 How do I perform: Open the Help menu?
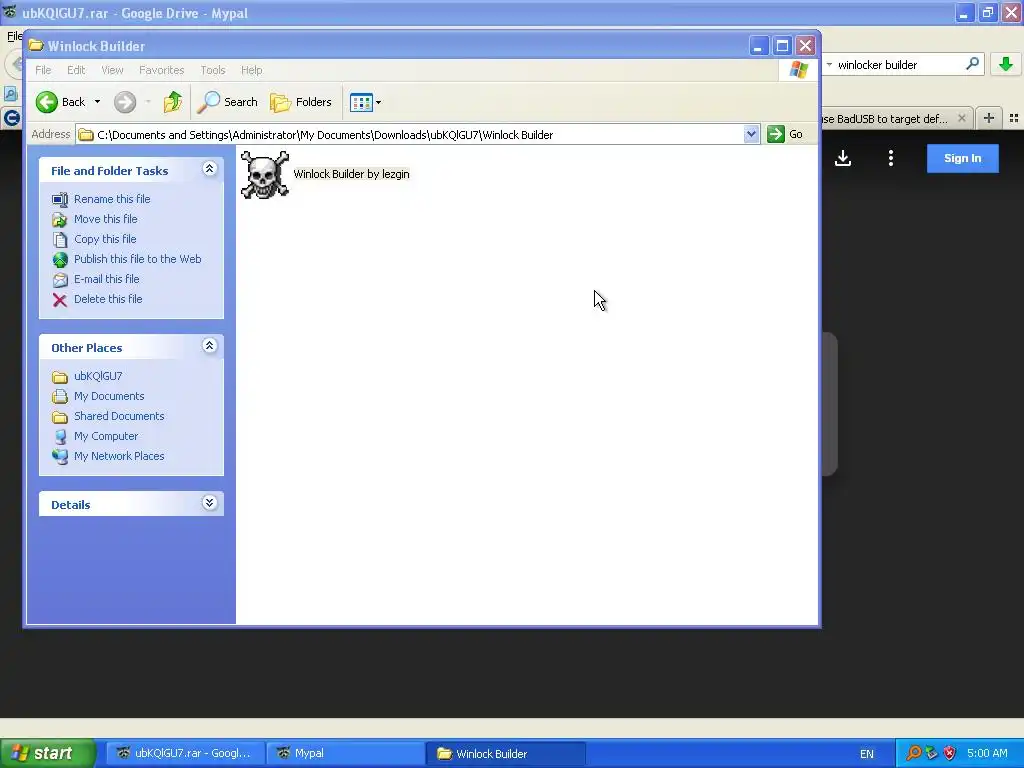coord(251,70)
